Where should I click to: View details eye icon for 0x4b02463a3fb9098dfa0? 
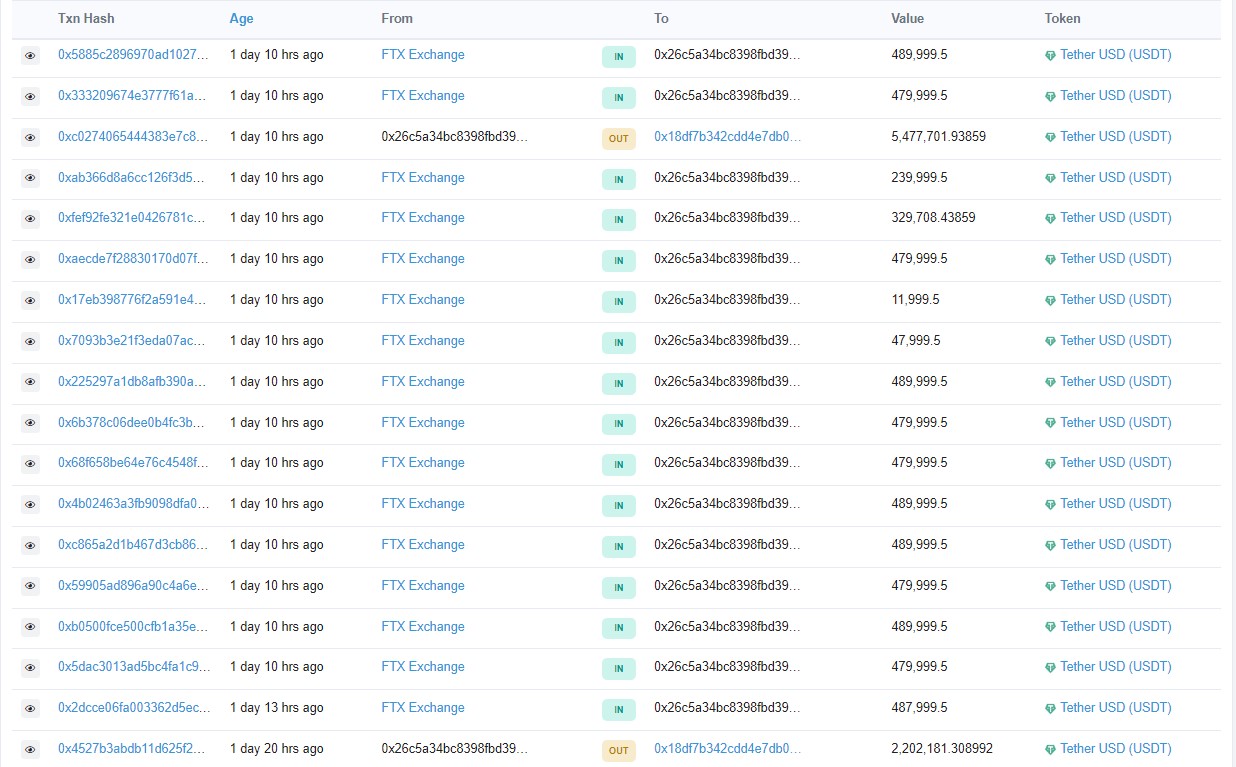(30, 505)
